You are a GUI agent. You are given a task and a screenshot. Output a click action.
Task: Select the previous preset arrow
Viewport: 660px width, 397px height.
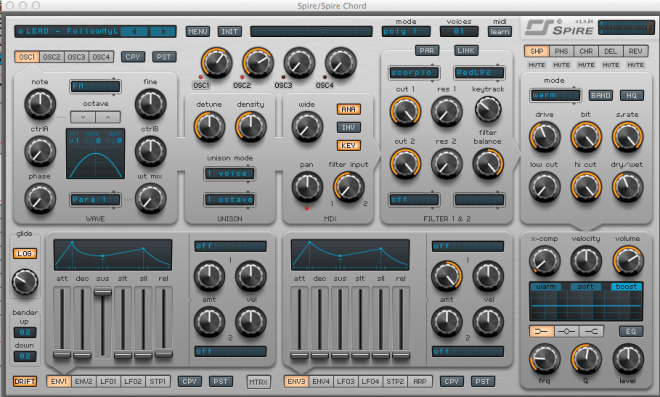pyautogui.click(x=134, y=31)
